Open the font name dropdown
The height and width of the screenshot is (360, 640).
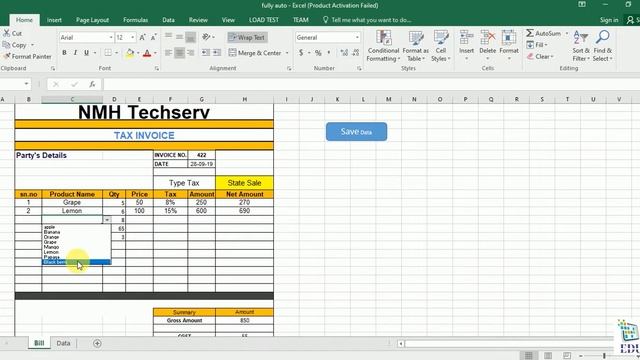(111, 38)
